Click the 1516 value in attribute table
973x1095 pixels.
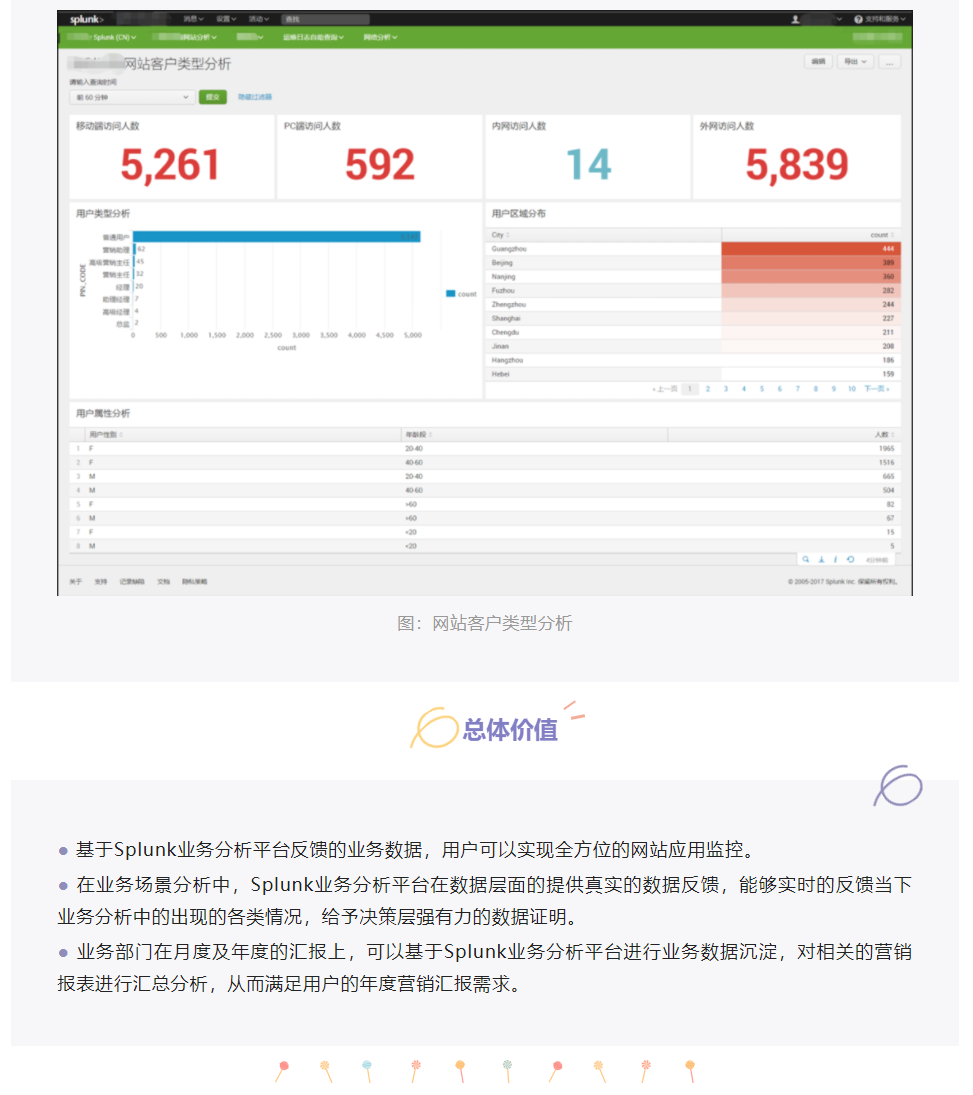(x=886, y=462)
